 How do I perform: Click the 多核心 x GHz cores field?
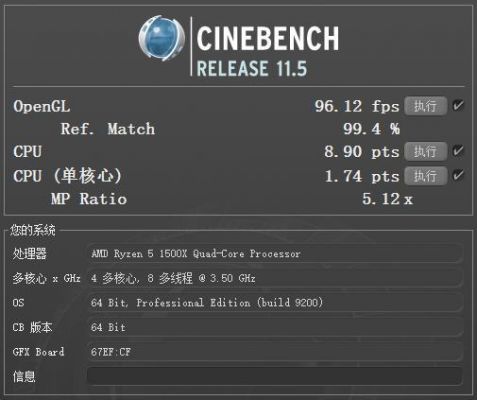pyautogui.click(x=275, y=278)
